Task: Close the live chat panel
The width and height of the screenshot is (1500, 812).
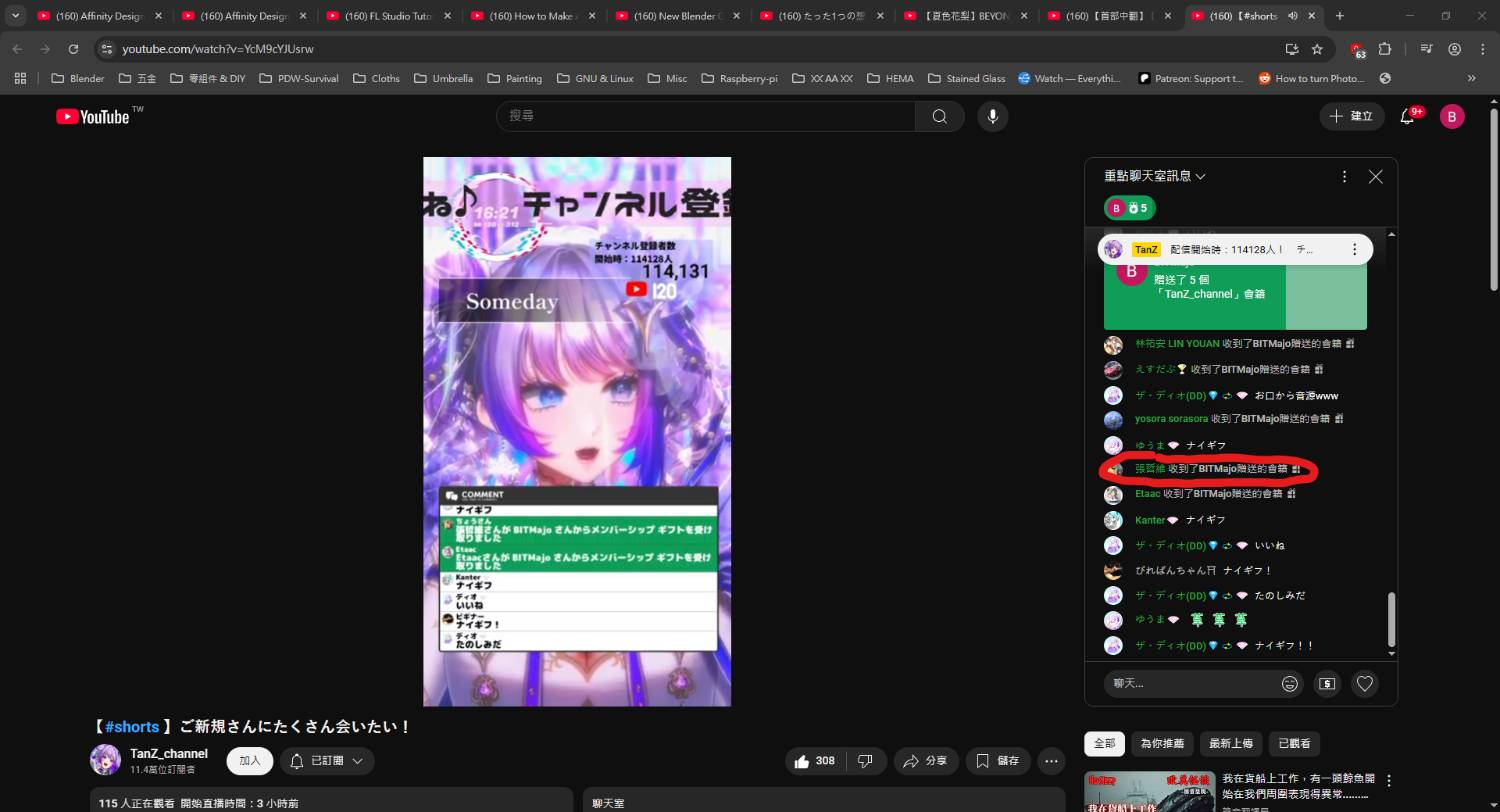Action: tap(1376, 176)
